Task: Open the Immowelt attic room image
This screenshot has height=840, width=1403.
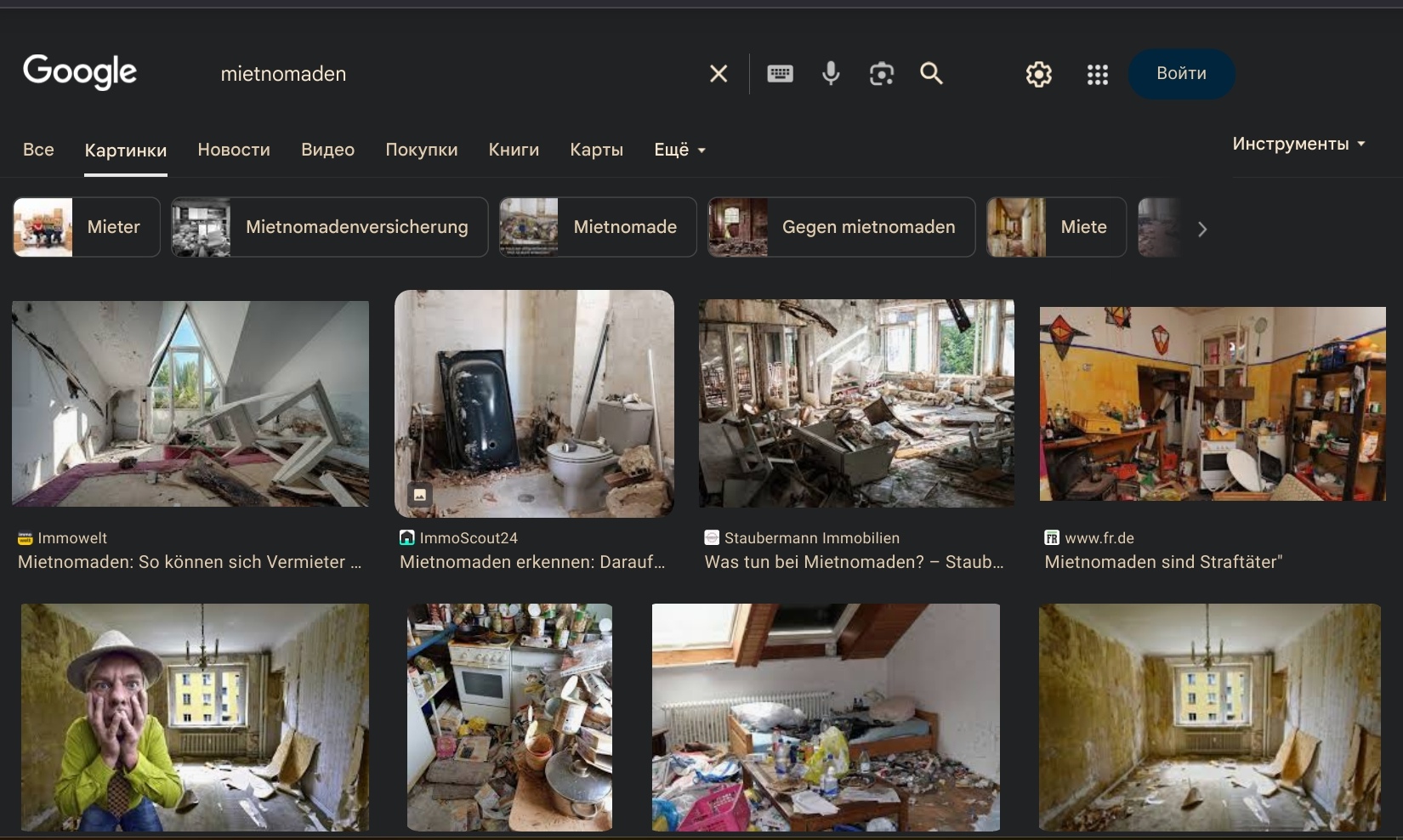Action: (x=190, y=404)
